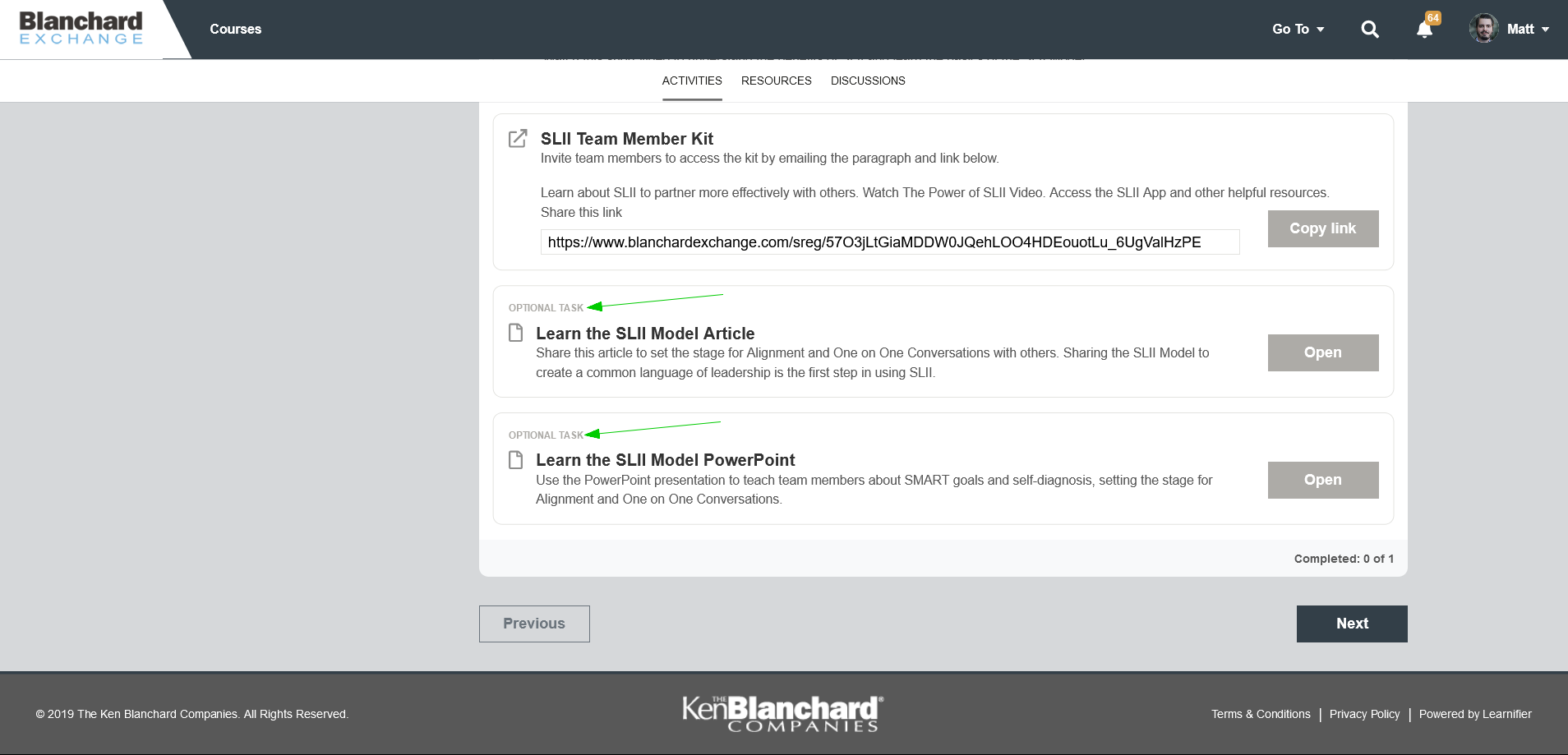Open the Learn the SLII Model Article
Image resolution: width=1568 pixels, height=755 pixels.
click(1323, 352)
